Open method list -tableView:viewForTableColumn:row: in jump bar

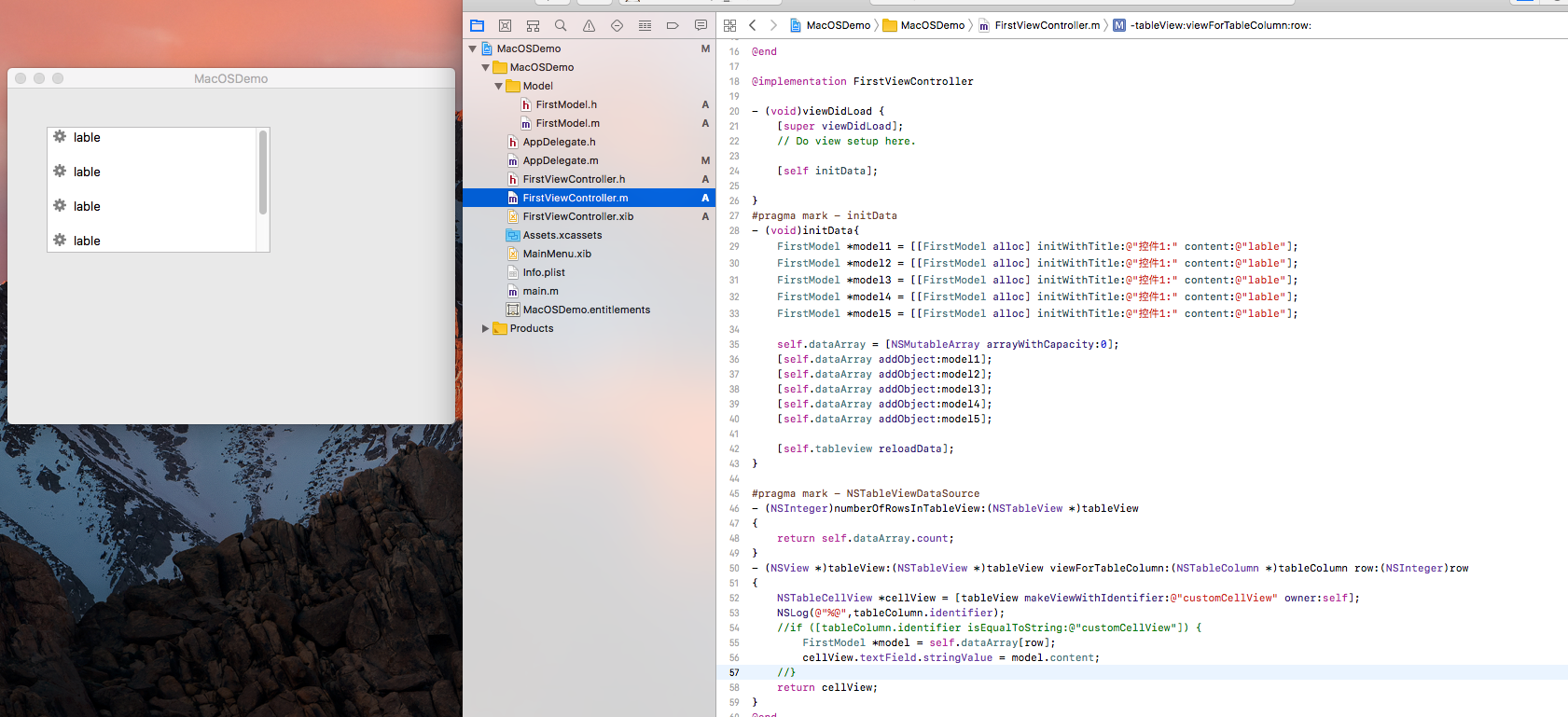pyautogui.click(x=1213, y=25)
